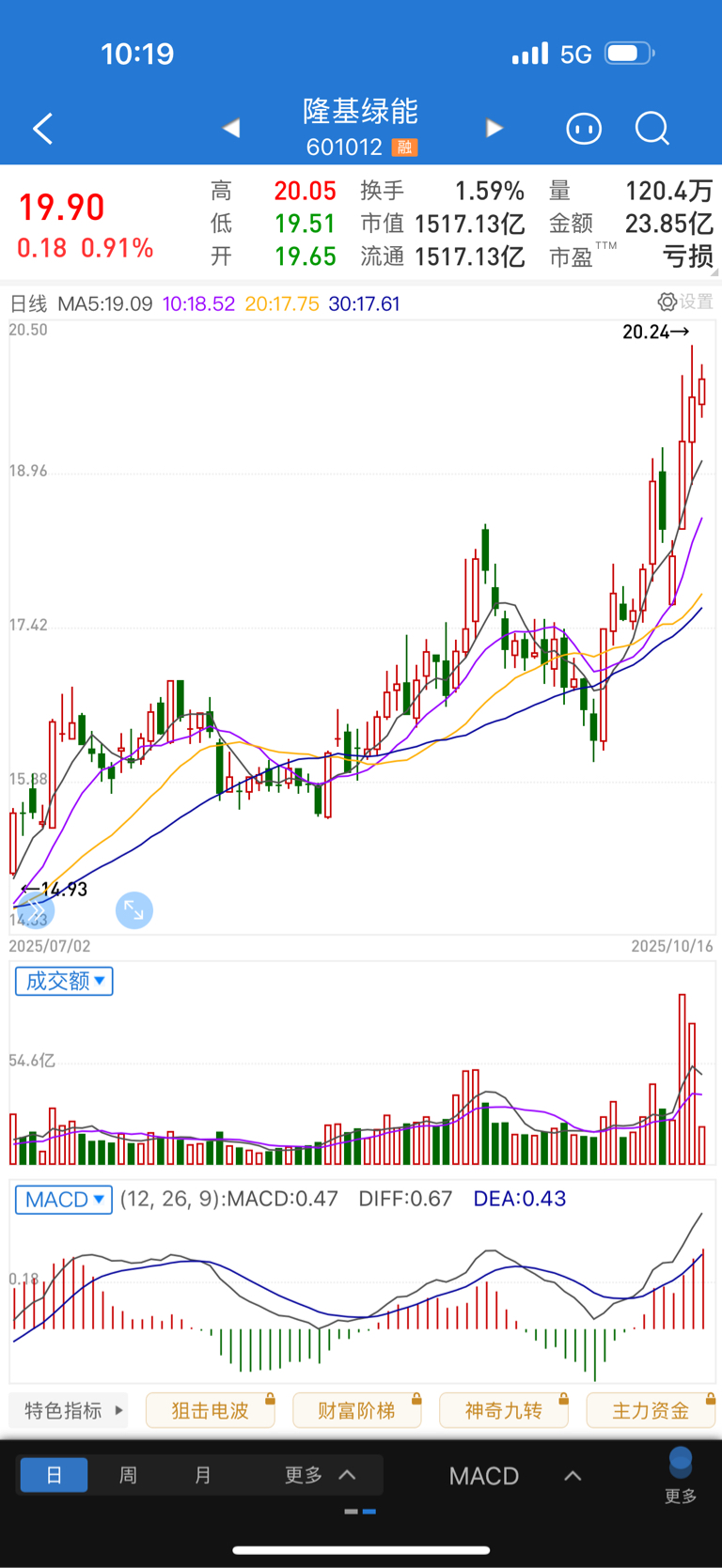Screen dimensions: 722x1568
Task: Tap the 日线 chart label
Action: (28, 303)
